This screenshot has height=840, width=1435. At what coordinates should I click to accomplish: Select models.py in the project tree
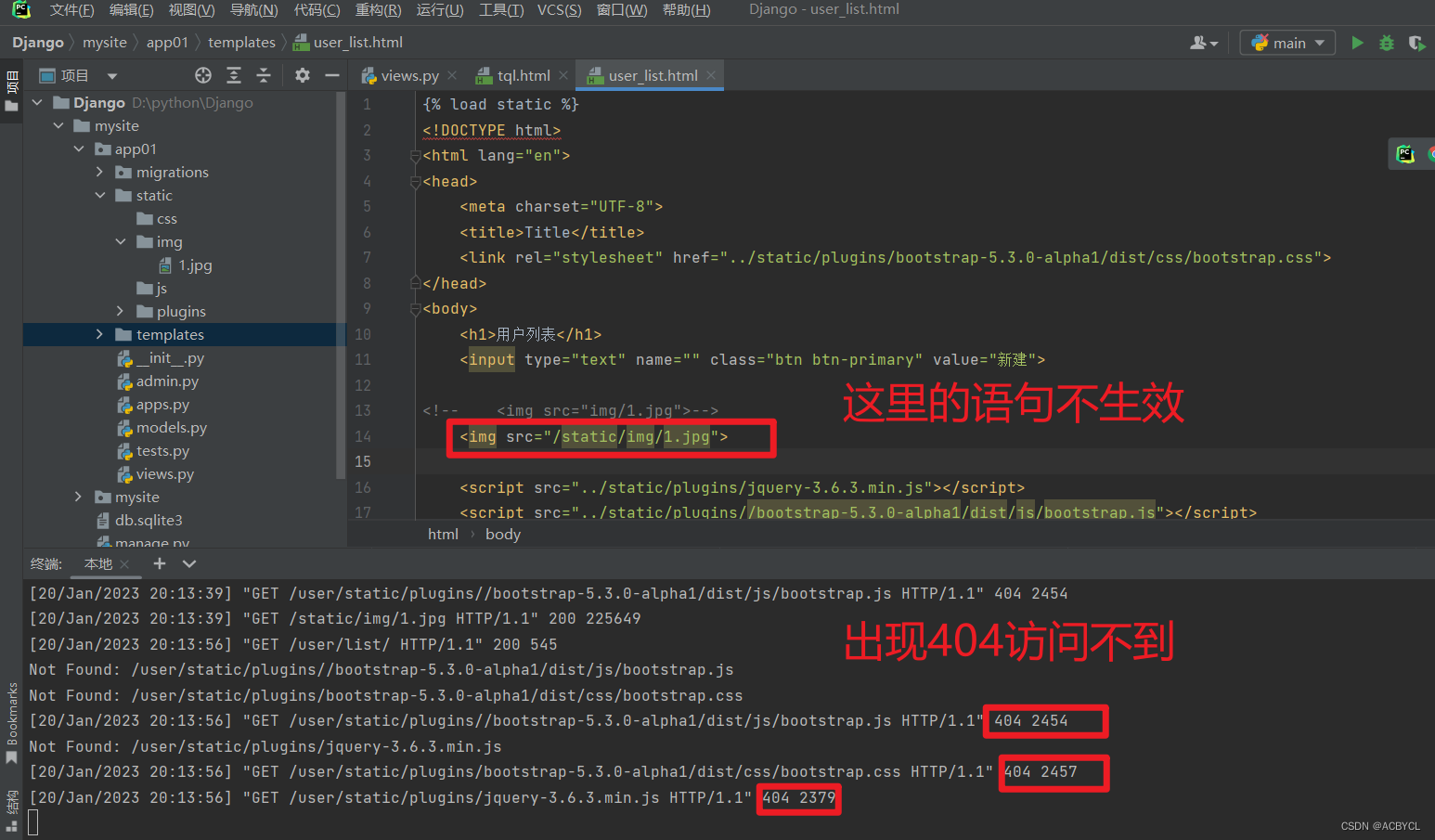pyautogui.click(x=172, y=427)
